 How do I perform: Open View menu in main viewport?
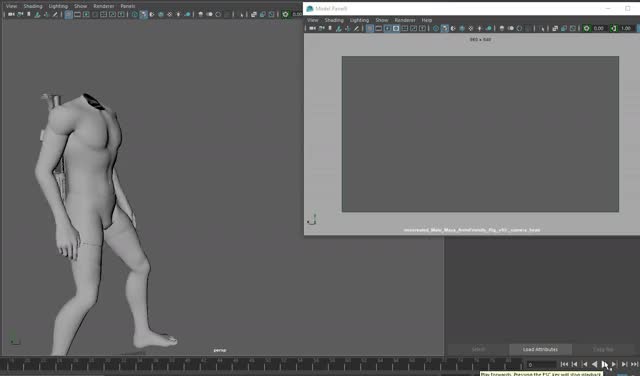tap(11, 6)
